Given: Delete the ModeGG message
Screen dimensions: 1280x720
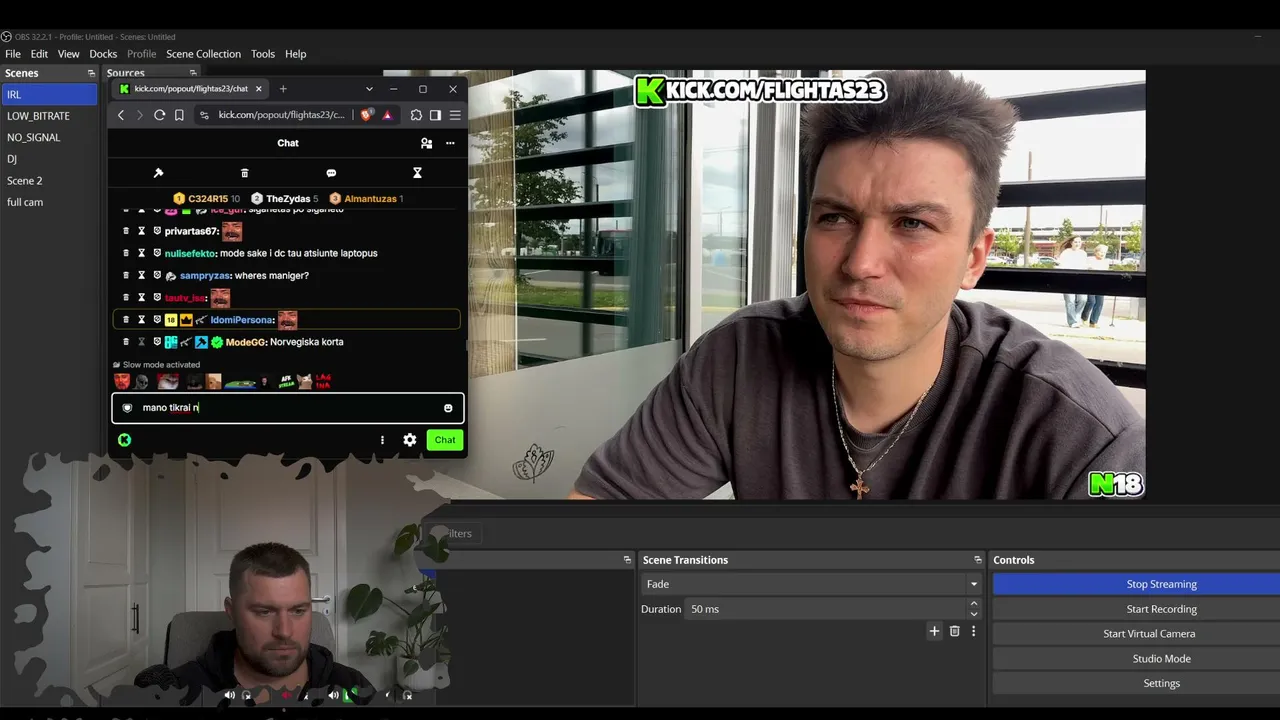Looking at the screenshot, I should point(126,342).
